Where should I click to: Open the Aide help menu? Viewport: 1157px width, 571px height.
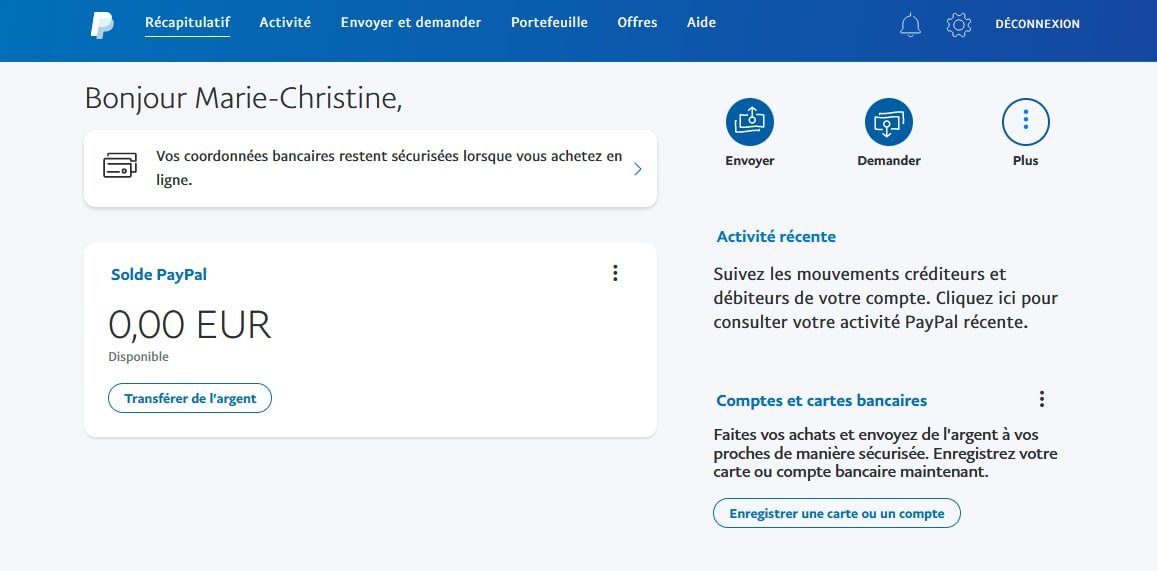point(702,22)
